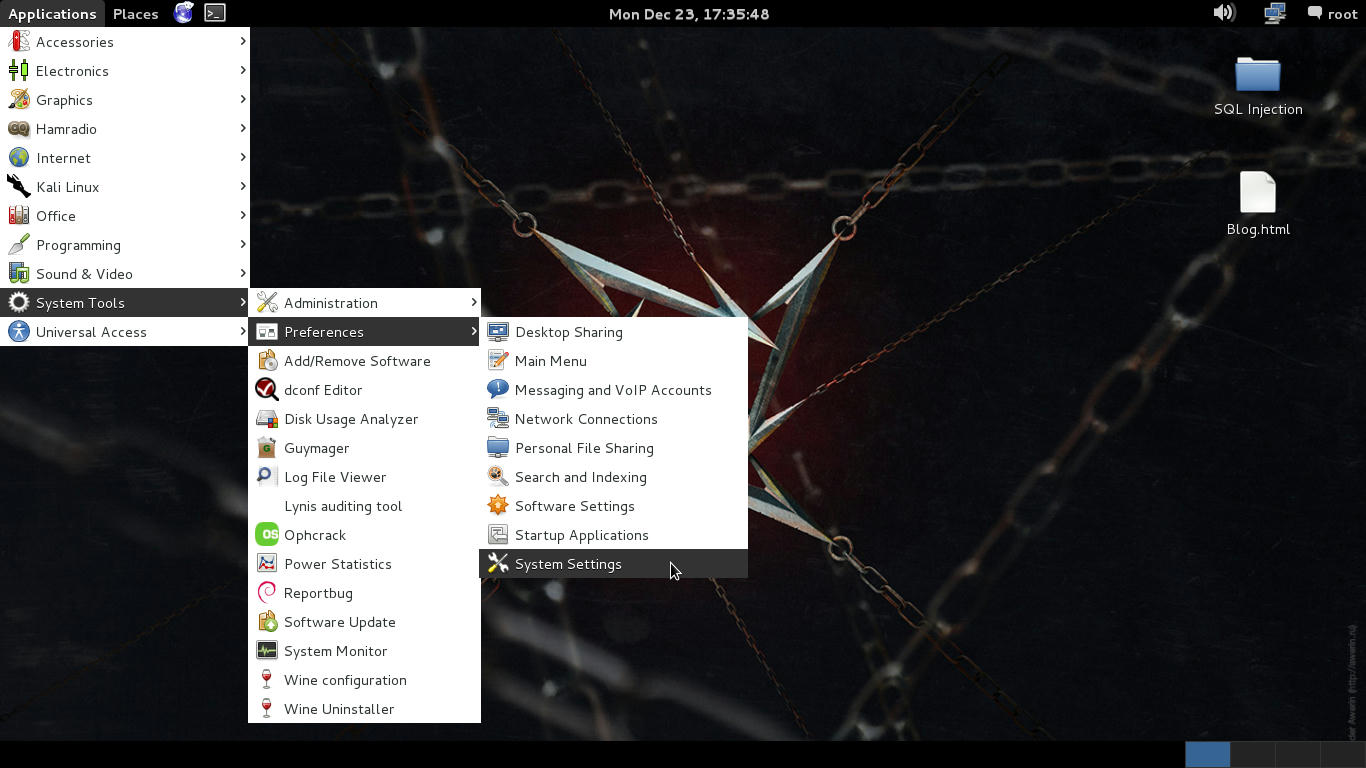
Task: Click the dconf Editor icon
Action: click(267, 390)
